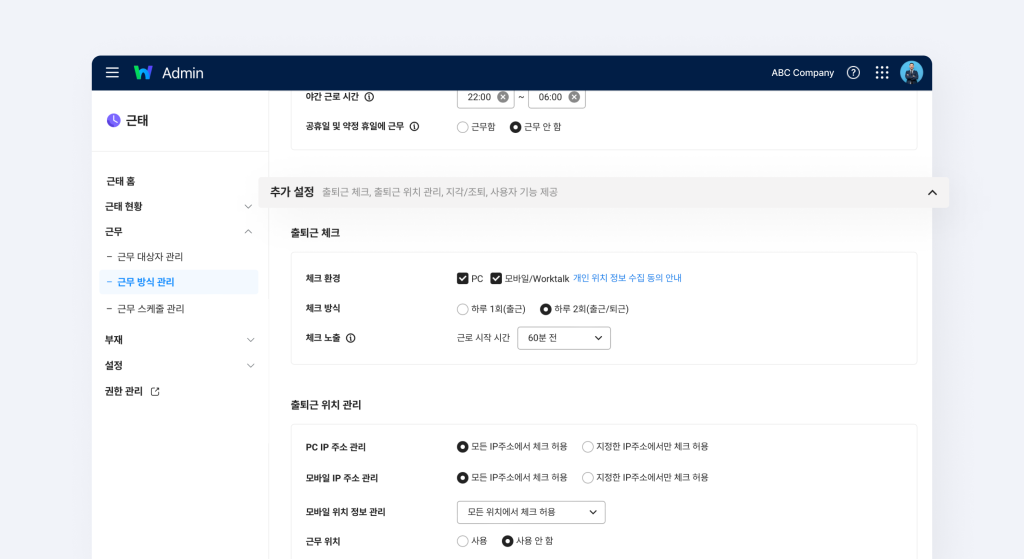This screenshot has width=1024, height=559.
Task: Click the 체크 방식 label
Action: [323, 308]
